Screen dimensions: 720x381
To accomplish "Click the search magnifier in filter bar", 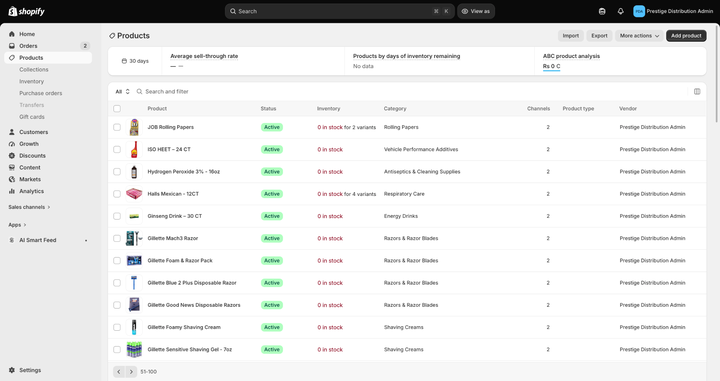I will click(x=139, y=91).
